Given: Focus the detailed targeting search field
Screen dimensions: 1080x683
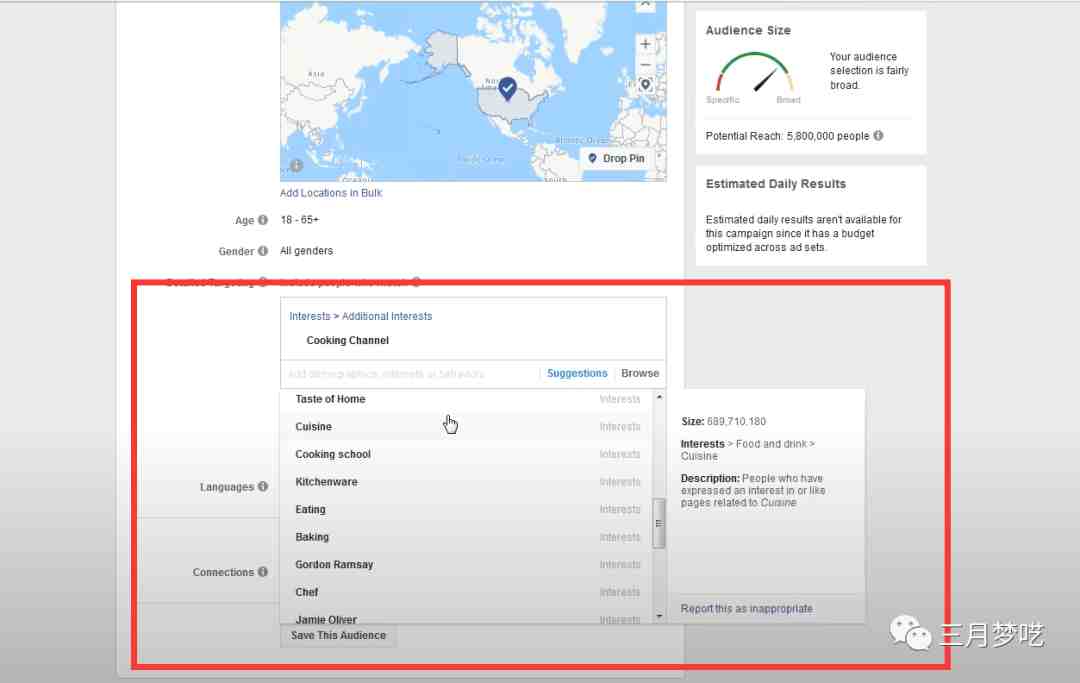Looking at the screenshot, I should [x=410, y=374].
